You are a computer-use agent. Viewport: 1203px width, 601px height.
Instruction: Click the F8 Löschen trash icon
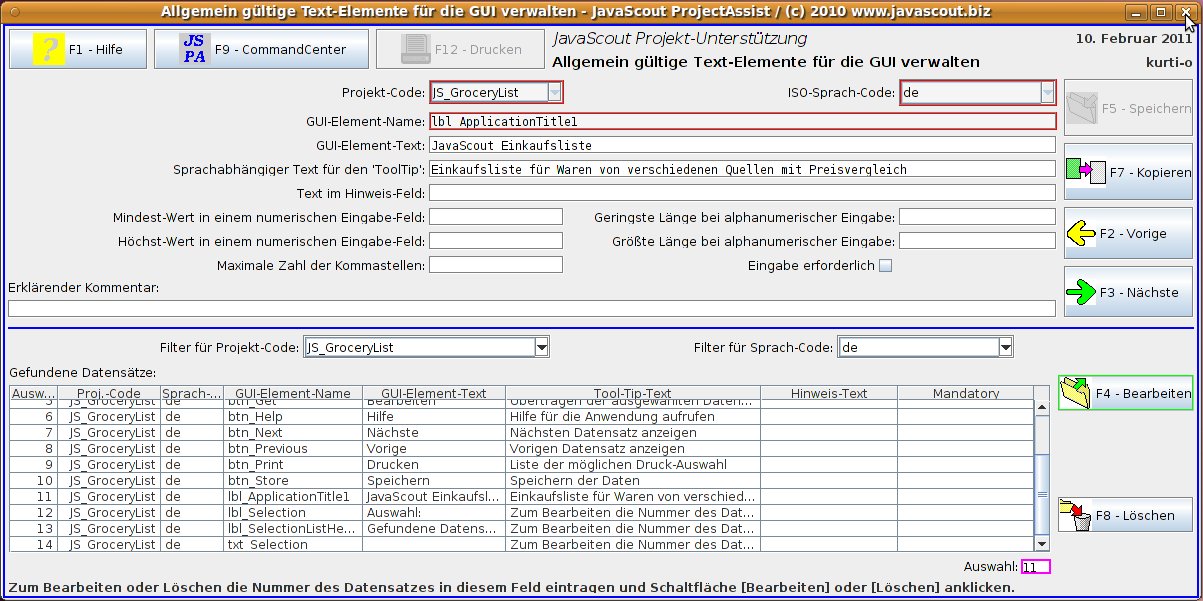tap(1075, 516)
